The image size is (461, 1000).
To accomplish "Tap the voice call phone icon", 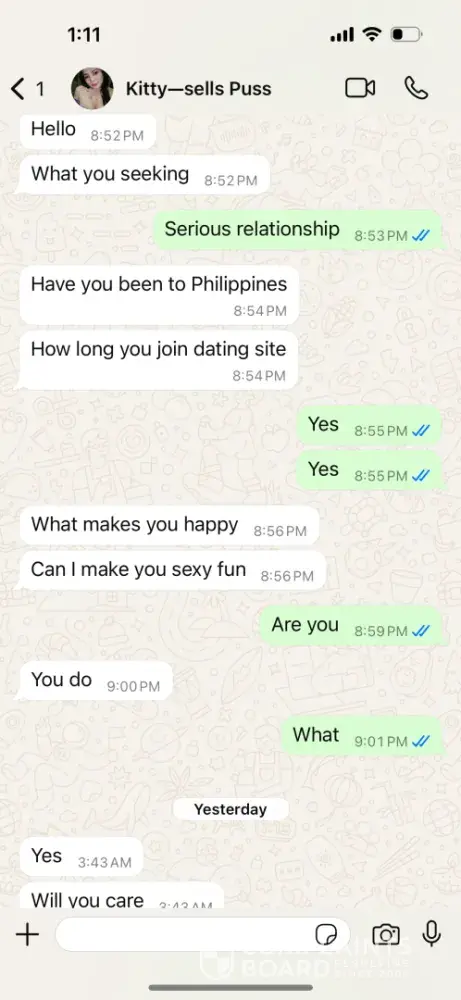I will coord(416,88).
